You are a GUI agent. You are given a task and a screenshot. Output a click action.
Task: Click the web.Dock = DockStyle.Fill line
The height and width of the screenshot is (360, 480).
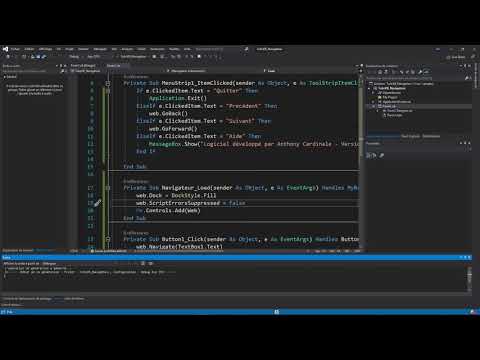(x=176, y=195)
